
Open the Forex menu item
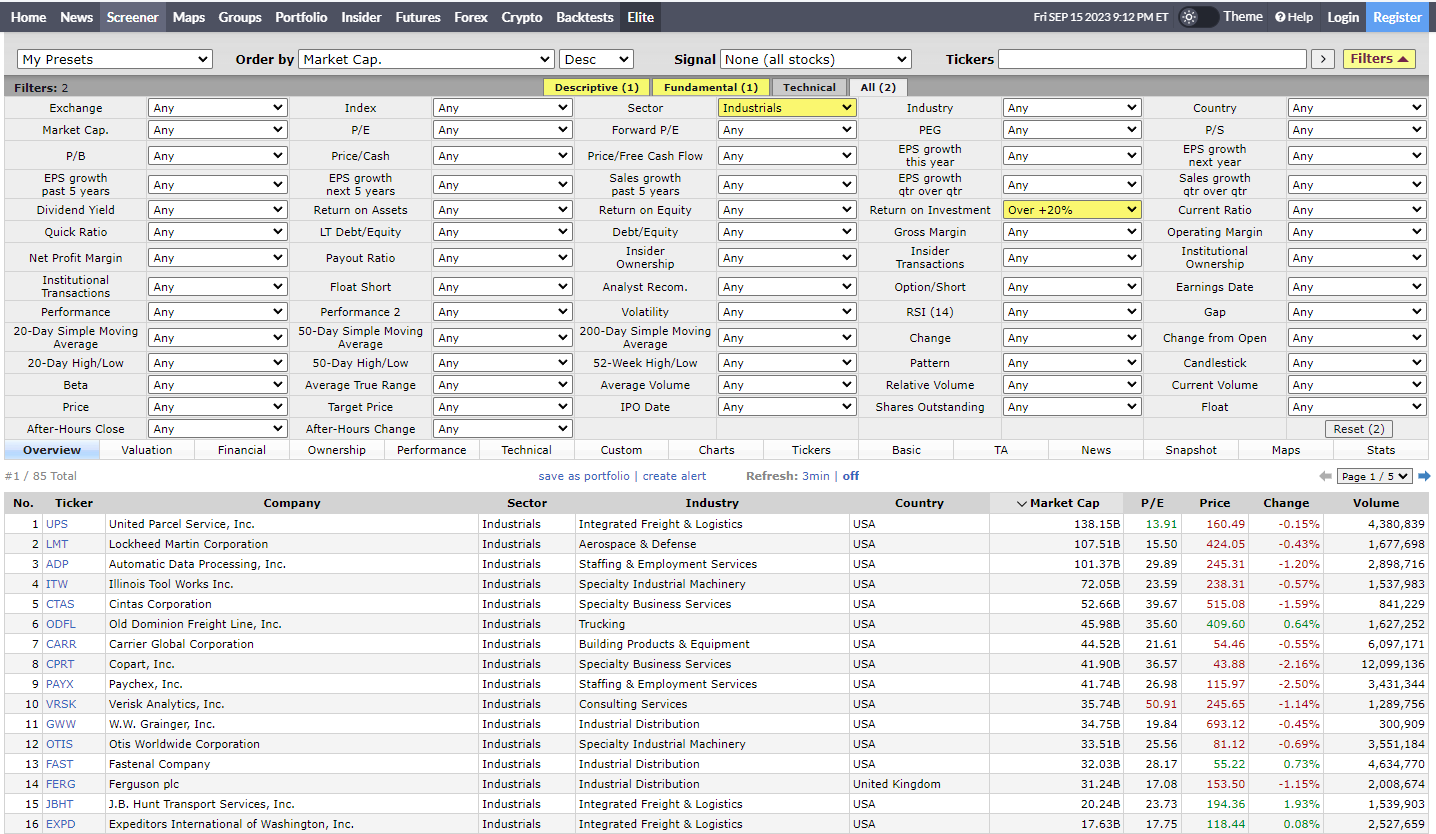[x=471, y=17]
